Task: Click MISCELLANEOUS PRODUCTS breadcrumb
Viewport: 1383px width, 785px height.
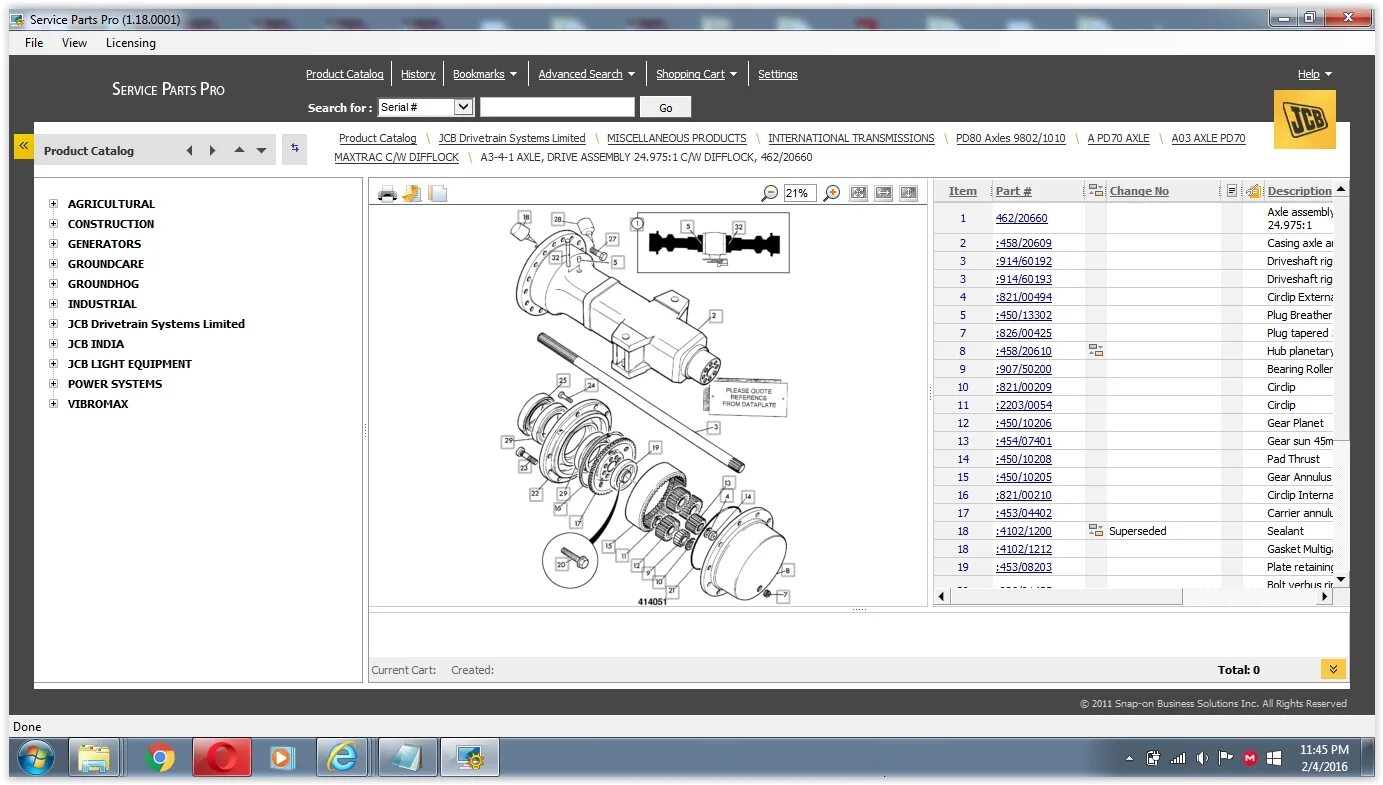Action: point(677,138)
